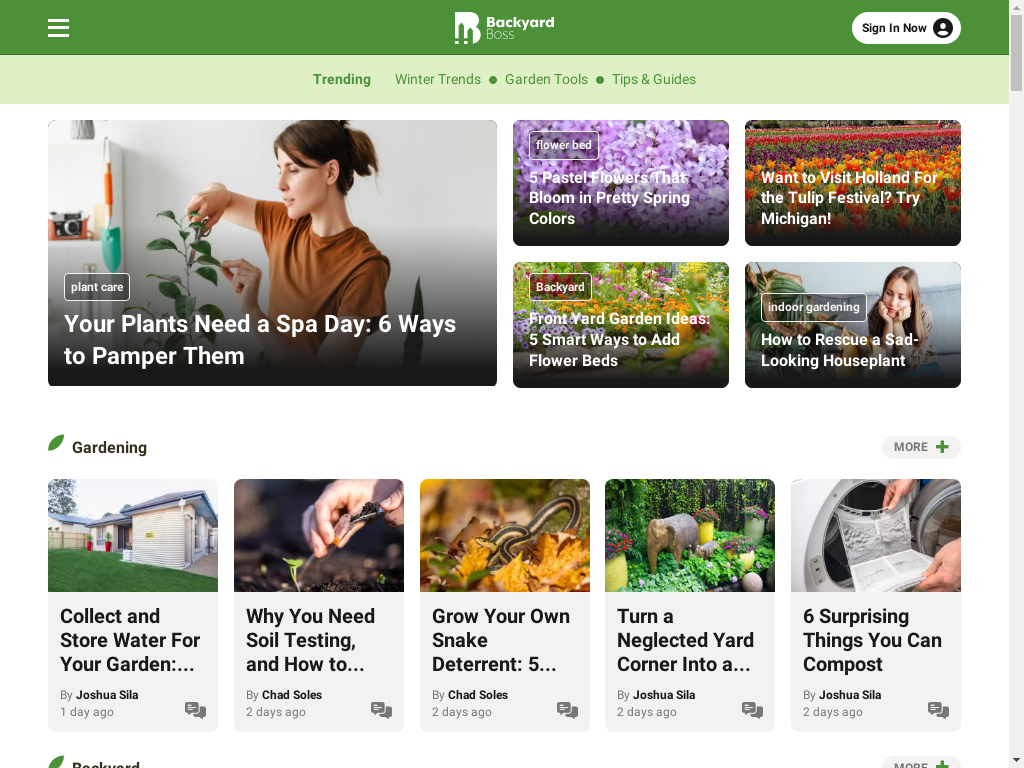
Task: Open comments for Why You Need Soil Testing article
Action: click(381, 710)
